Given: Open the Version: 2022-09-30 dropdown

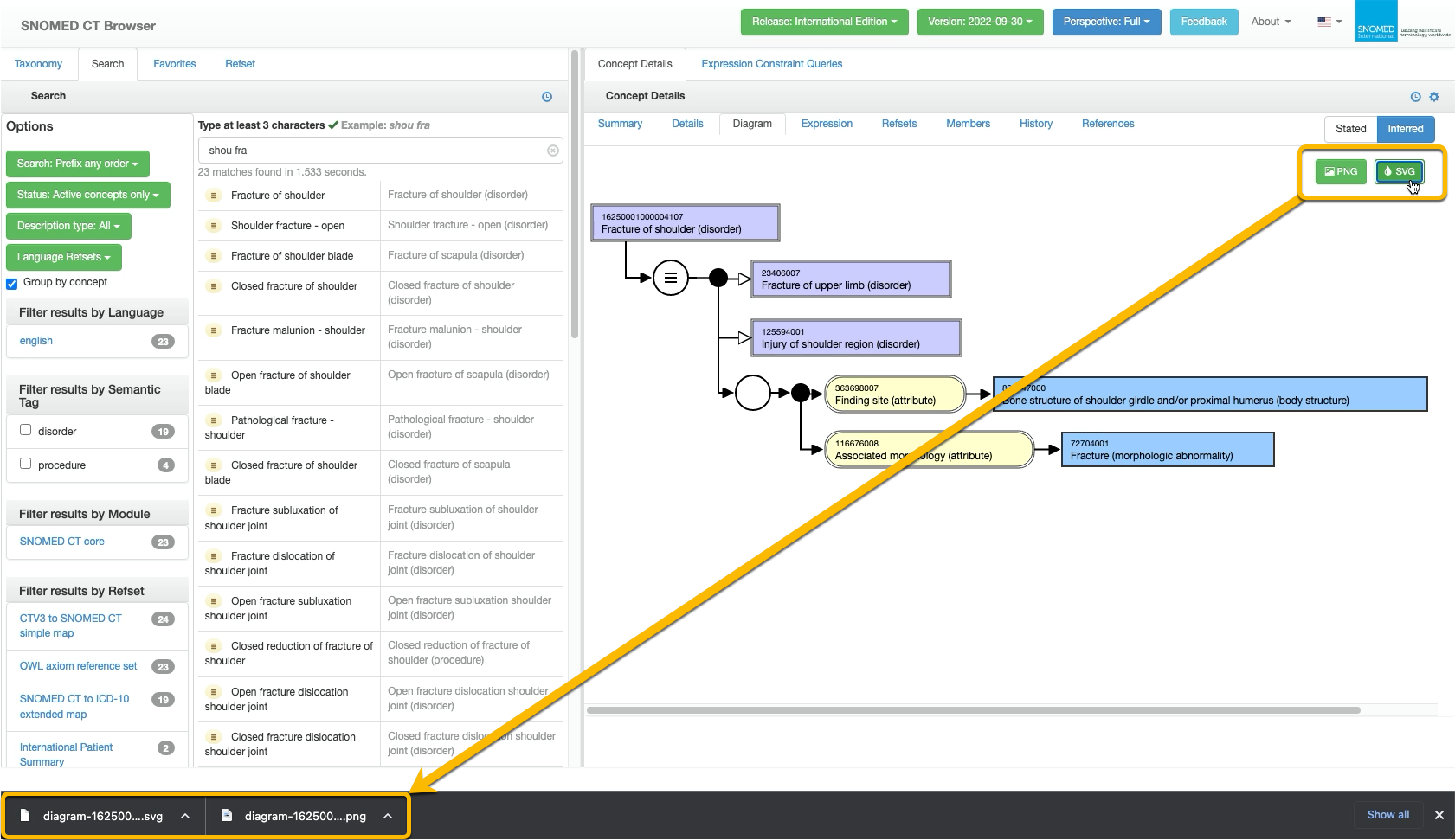Looking at the screenshot, I should click(x=980, y=22).
